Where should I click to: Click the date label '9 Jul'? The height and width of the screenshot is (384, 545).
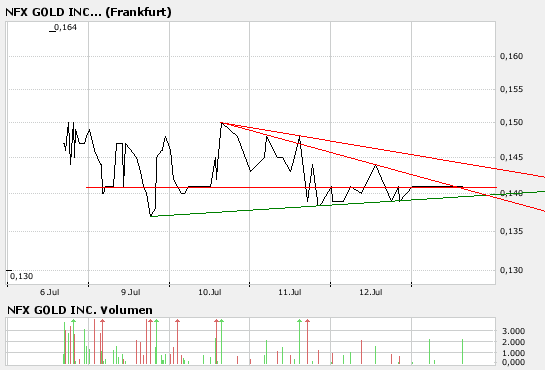tap(131, 292)
